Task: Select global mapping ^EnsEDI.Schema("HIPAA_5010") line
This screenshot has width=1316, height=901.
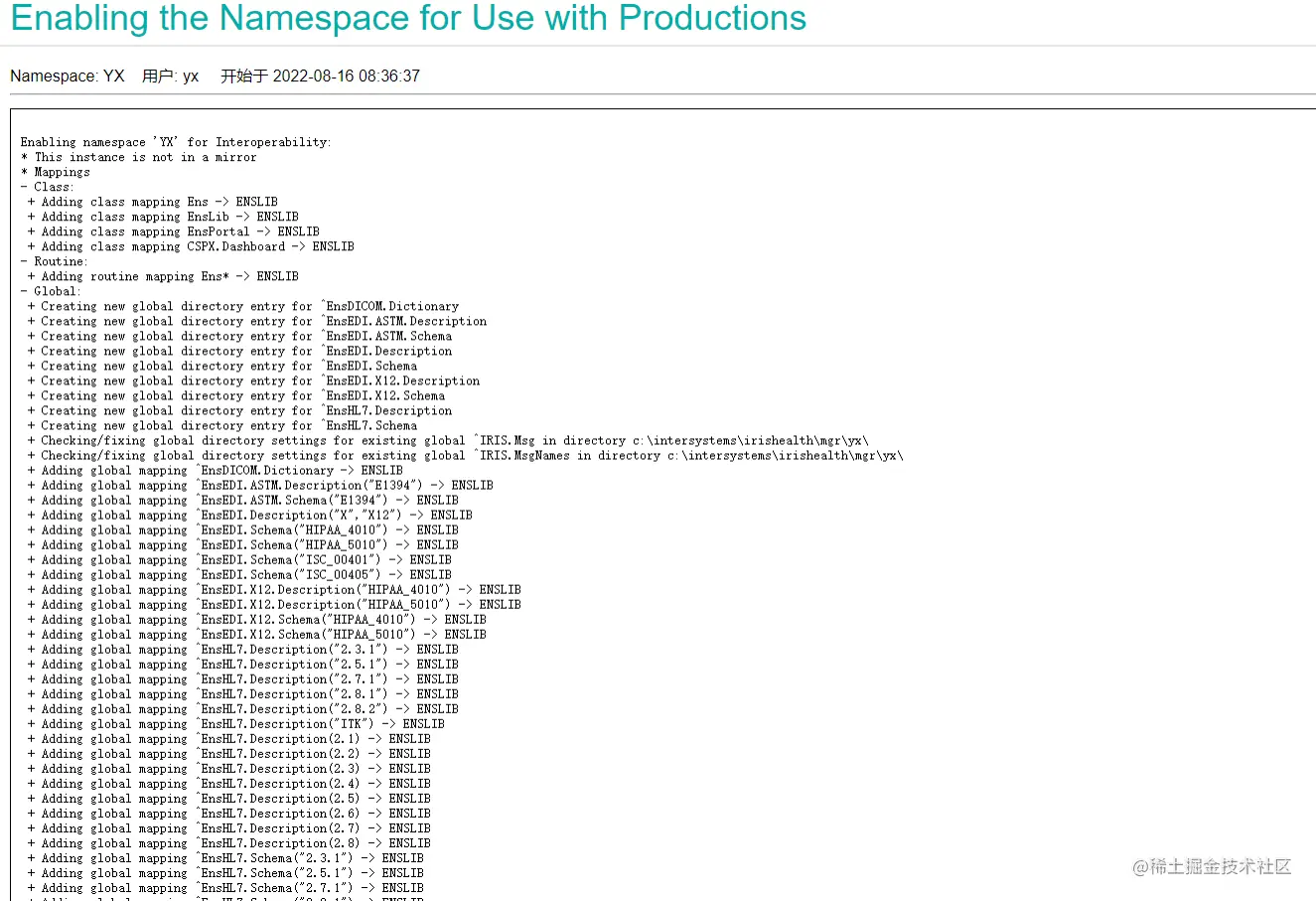Action: pyautogui.click(x=243, y=544)
